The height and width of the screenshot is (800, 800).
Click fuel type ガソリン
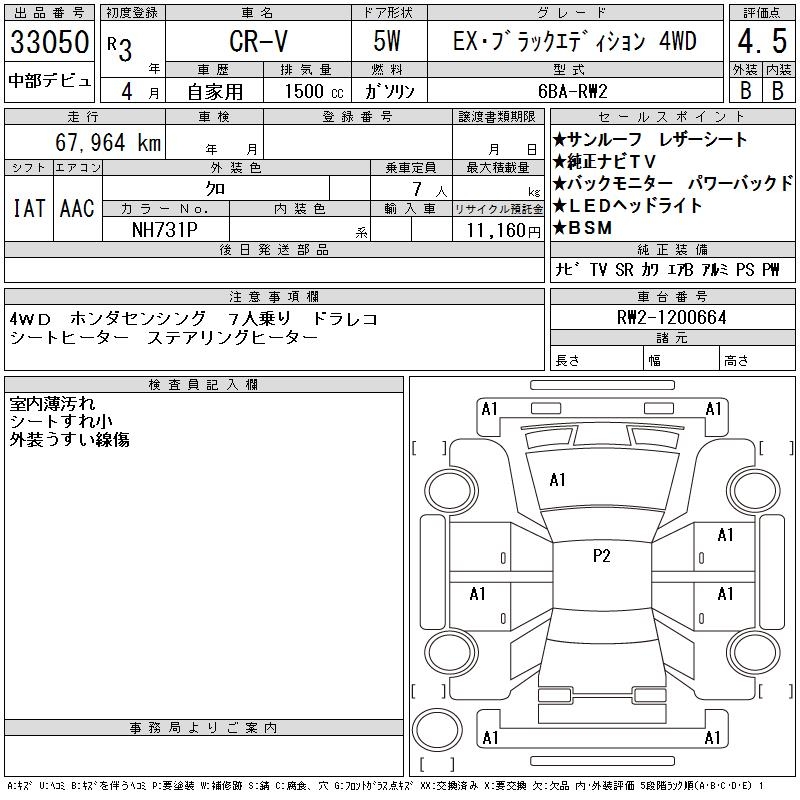(x=389, y=92)
